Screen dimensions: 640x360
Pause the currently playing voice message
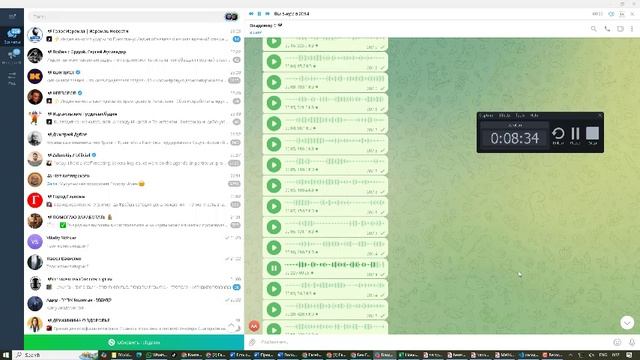(x=273, y=268)
